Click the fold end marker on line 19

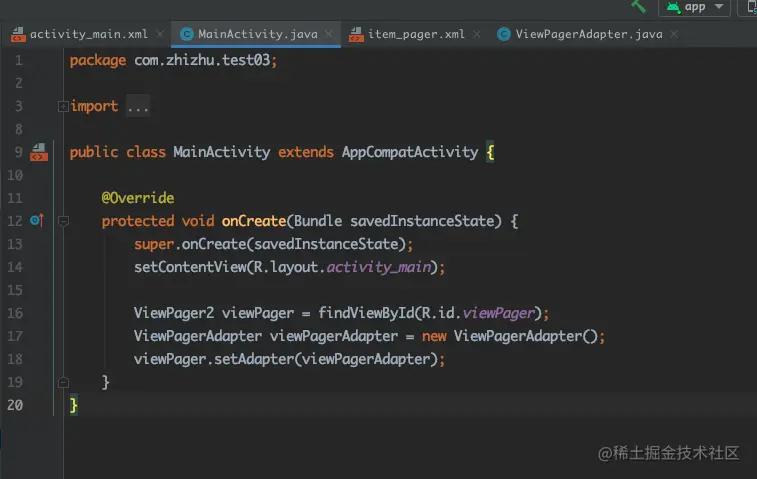click(63, 382)
